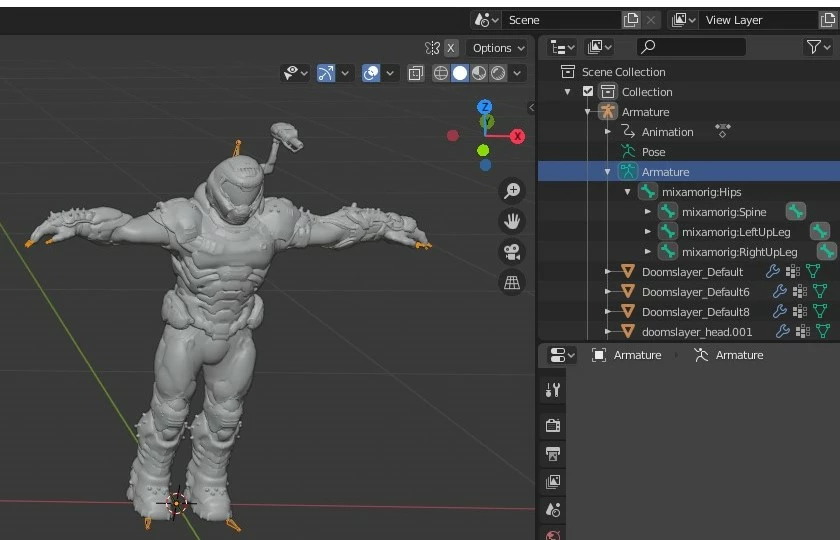Switch perspective/orthographic with the grid icon

pos(512,282)
